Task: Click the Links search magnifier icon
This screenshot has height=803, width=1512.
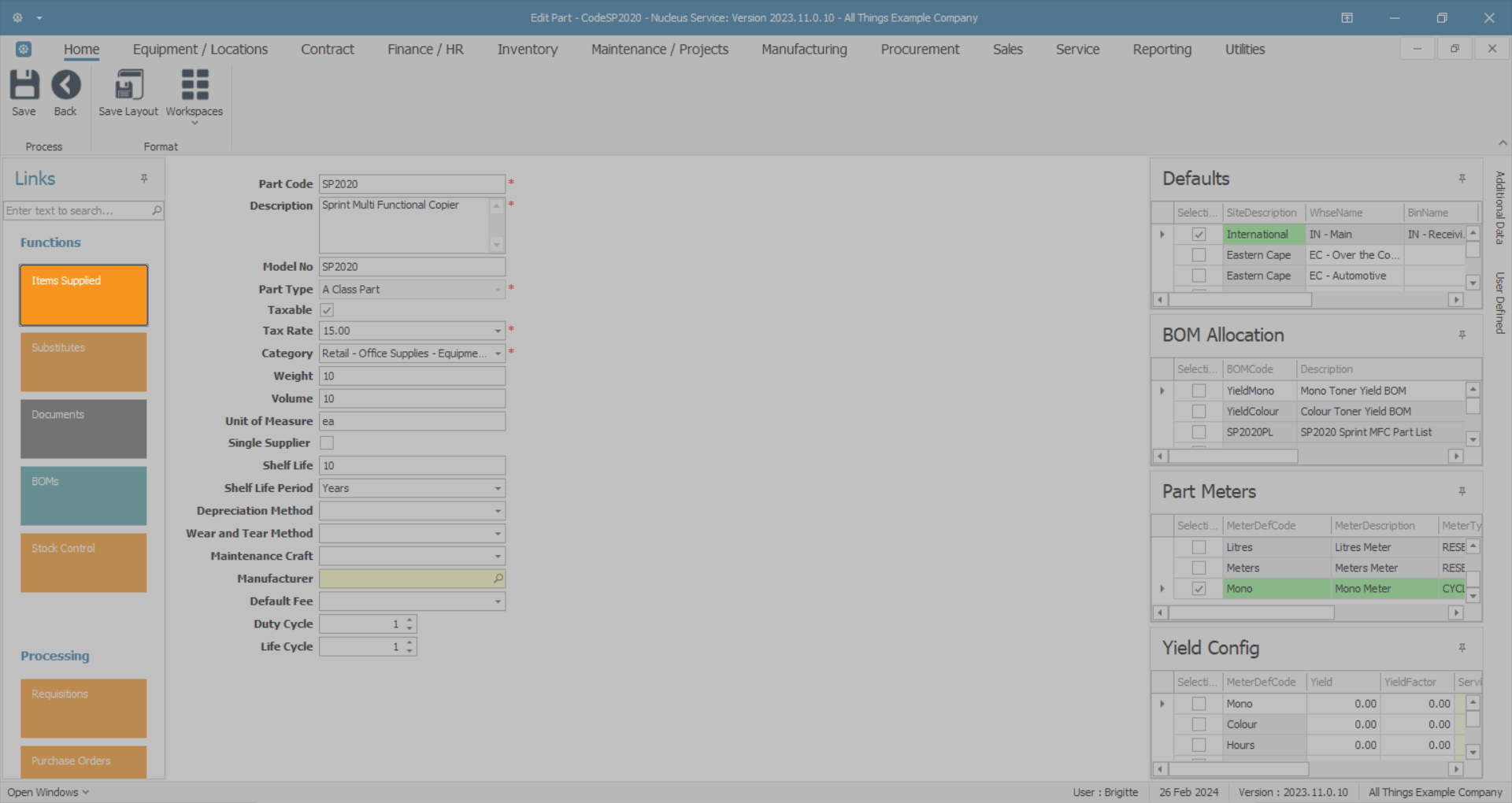Action: point(157,211)
